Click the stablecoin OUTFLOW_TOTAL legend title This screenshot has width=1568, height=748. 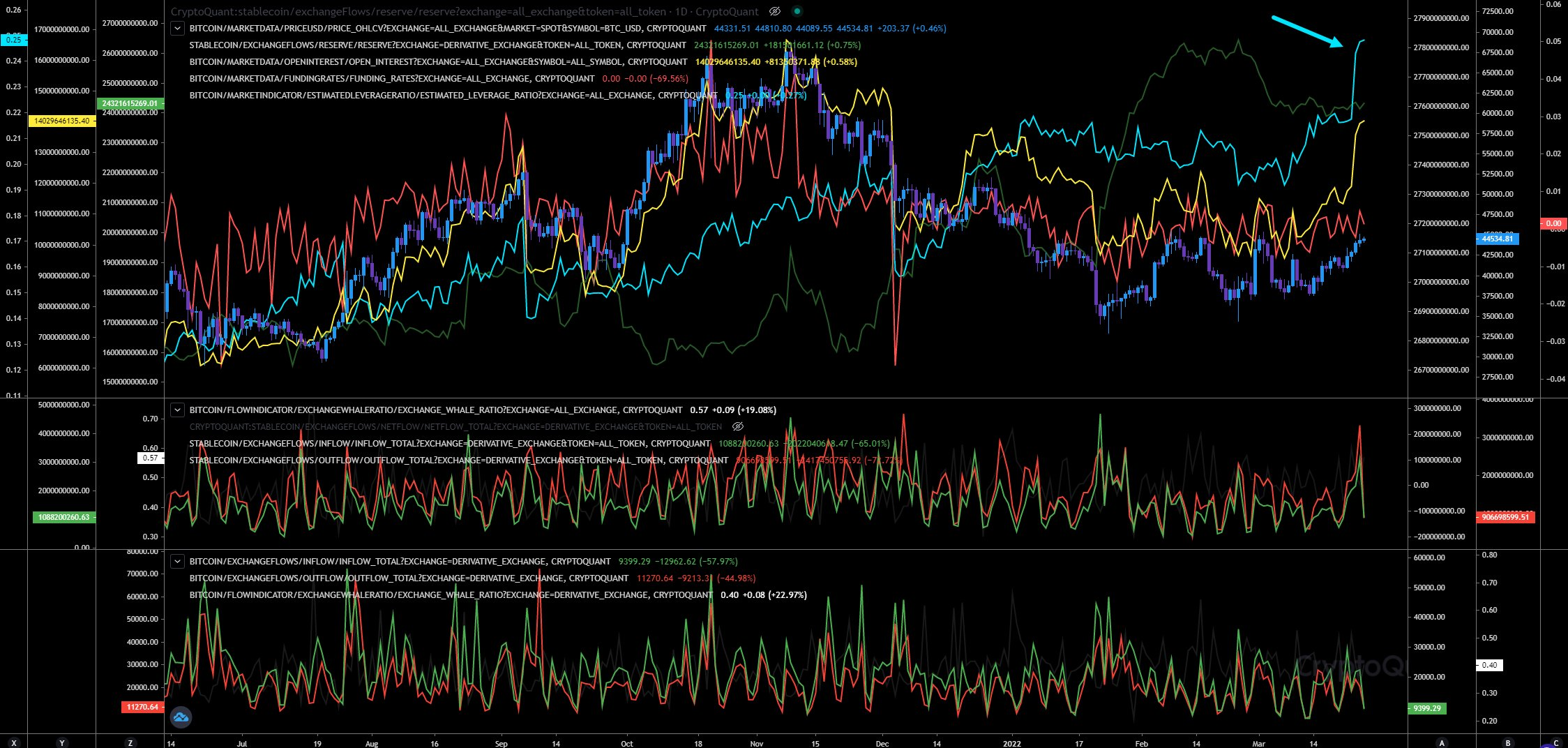(x=459, y=461)
